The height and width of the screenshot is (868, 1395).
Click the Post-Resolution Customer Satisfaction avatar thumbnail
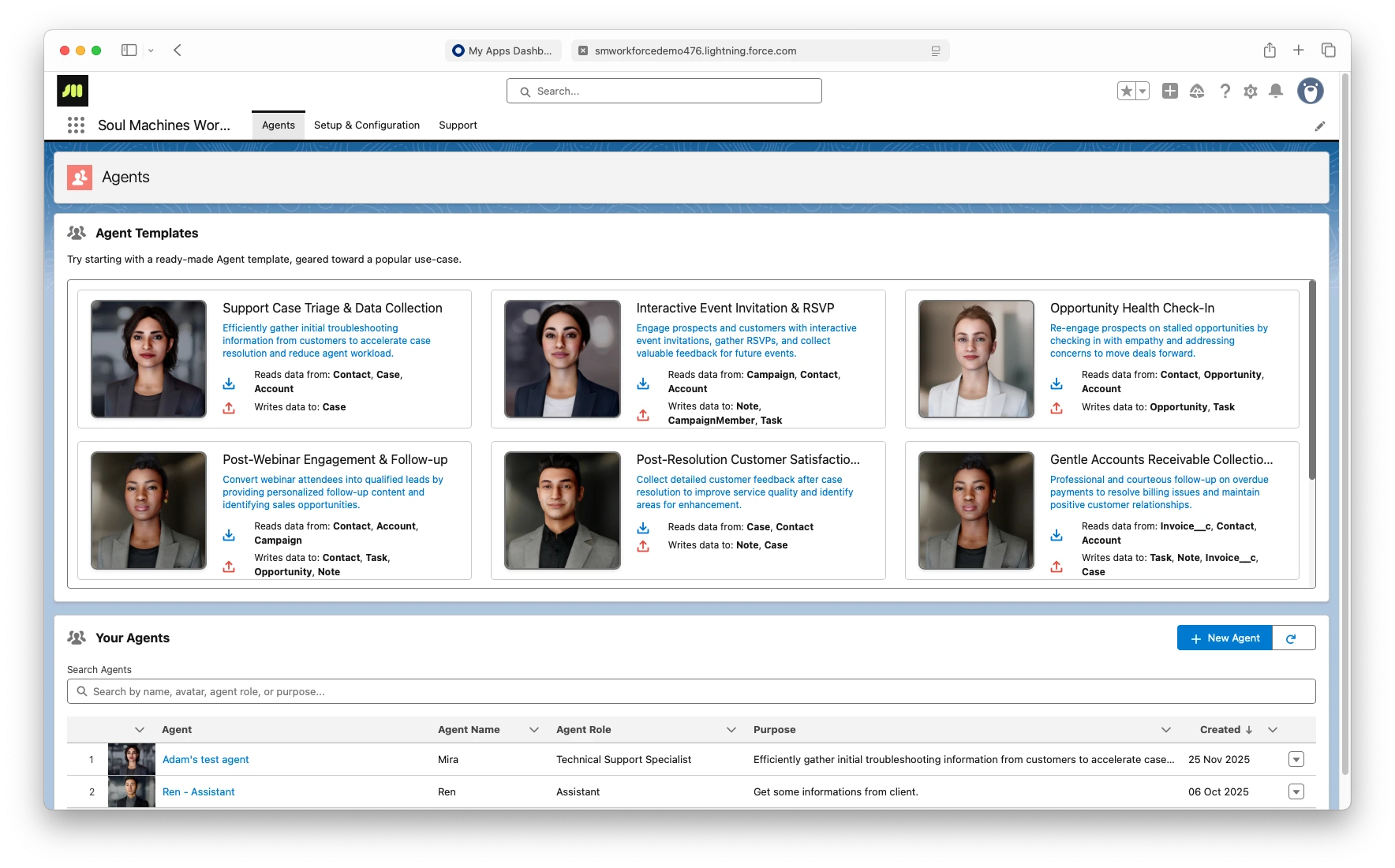tap(563, 511)
